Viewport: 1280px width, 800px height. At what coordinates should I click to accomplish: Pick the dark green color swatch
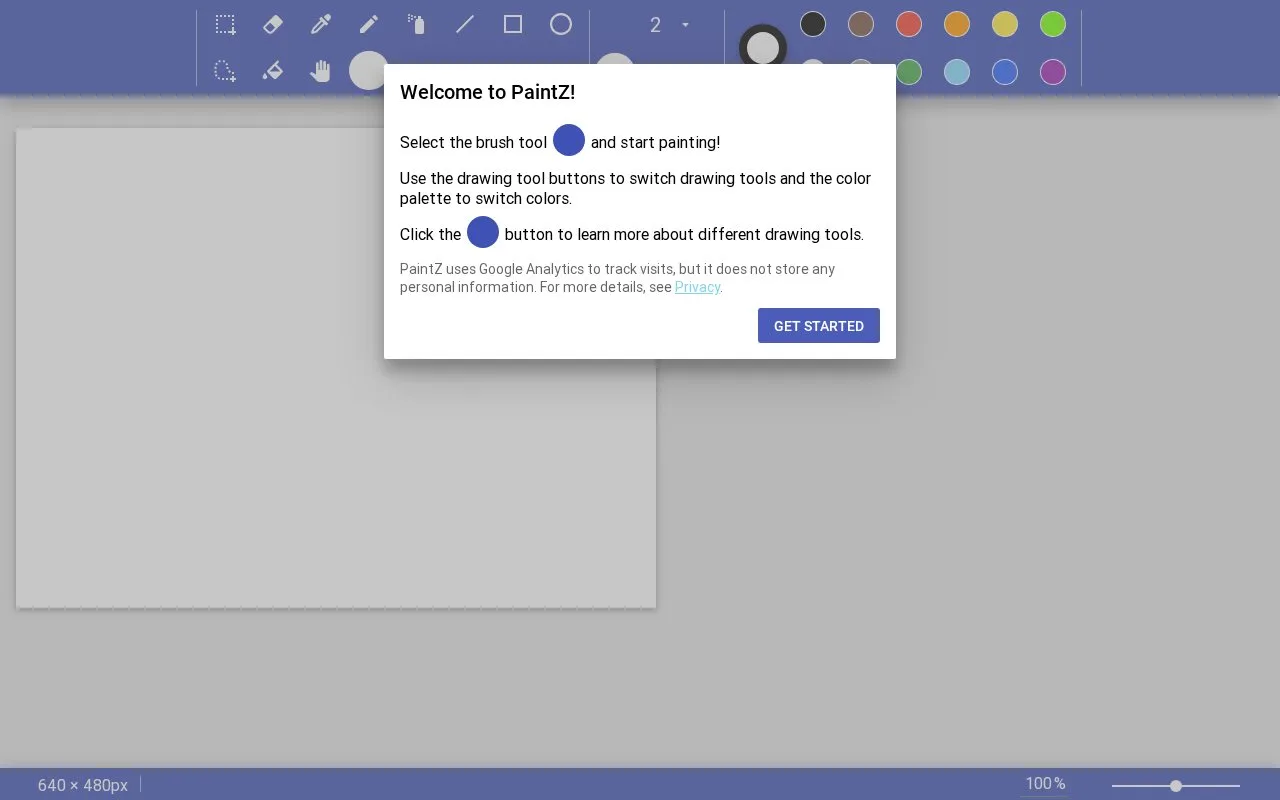click(909, 72)
